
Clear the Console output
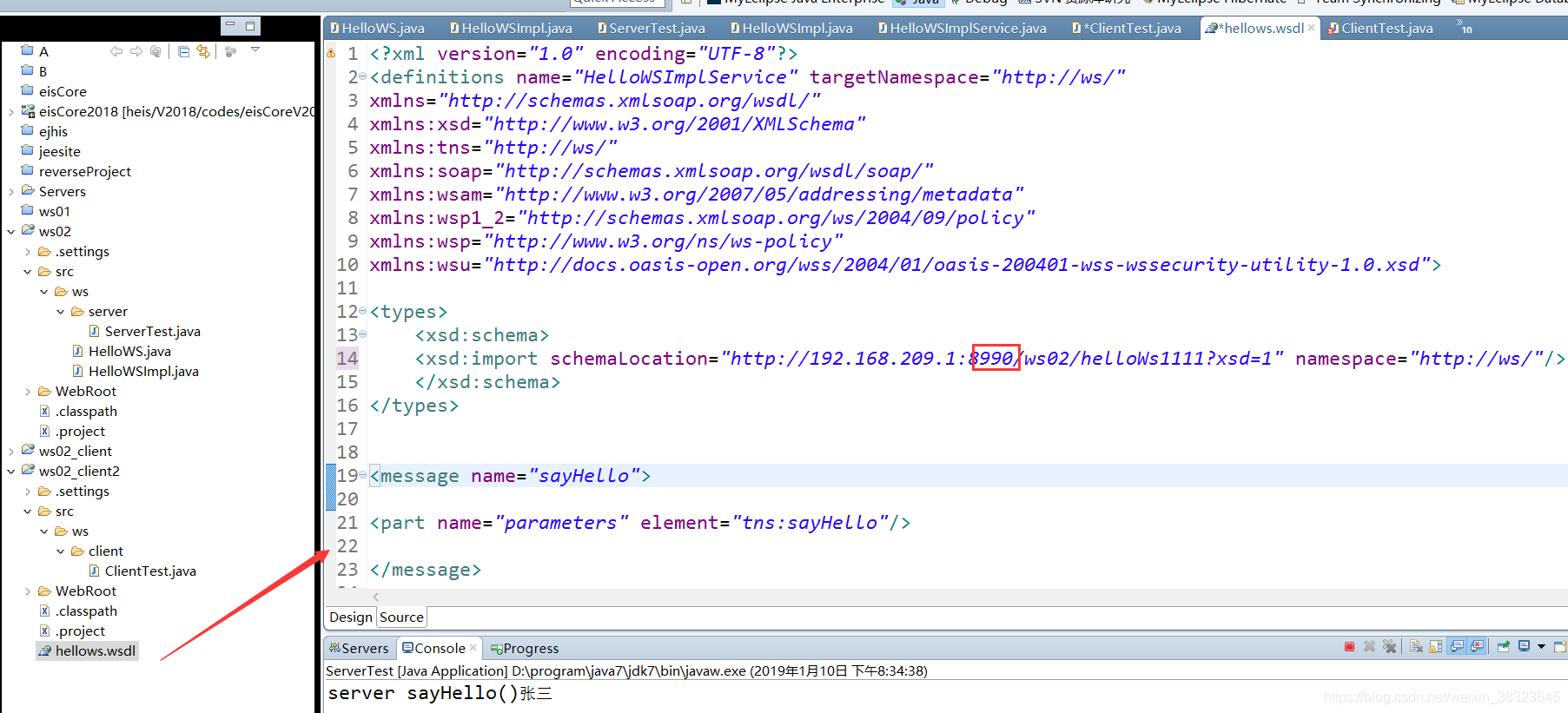click(x=1416, y=647)
